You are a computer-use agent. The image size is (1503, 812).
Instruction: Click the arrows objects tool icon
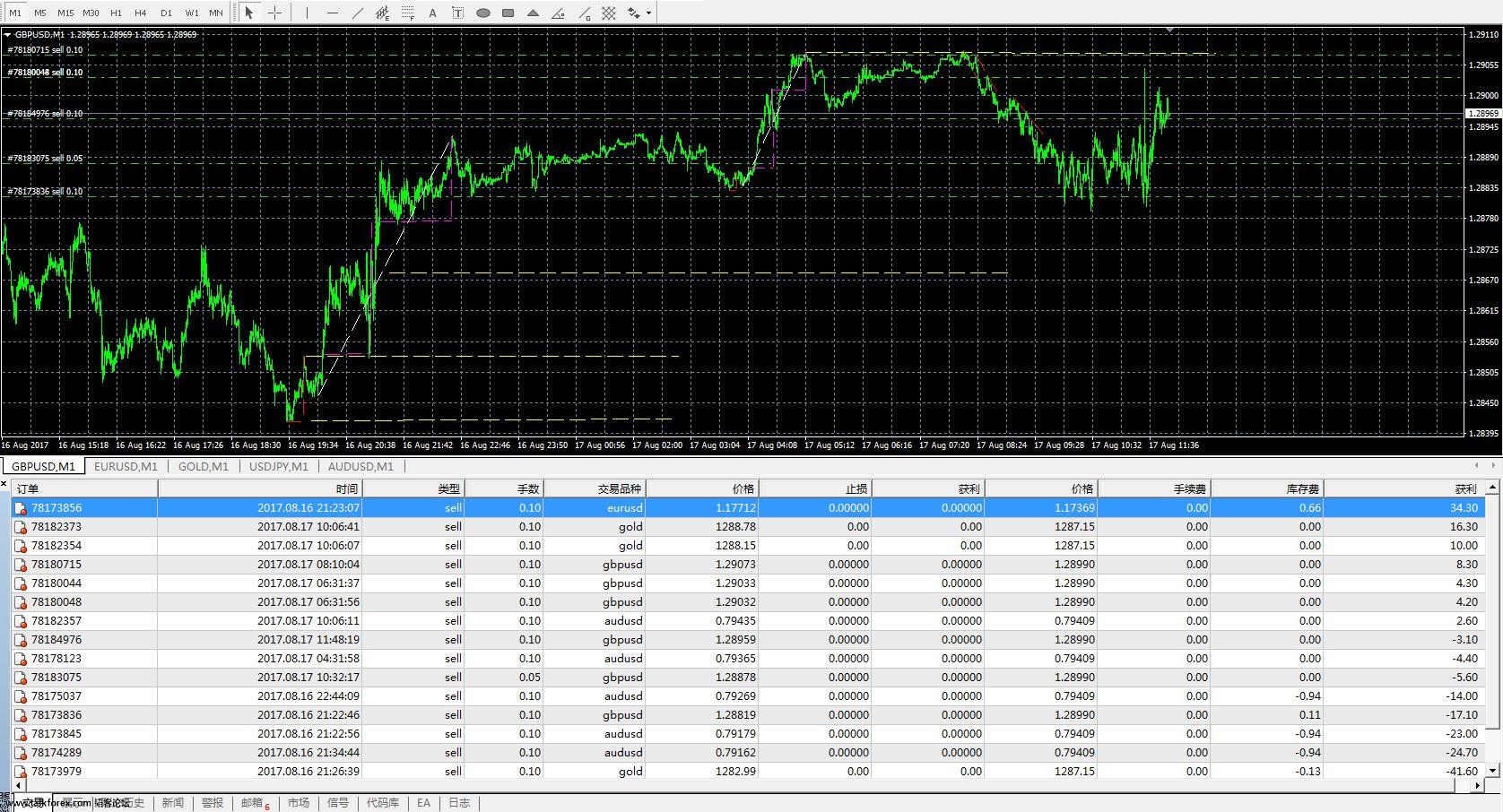click(634, 13)
